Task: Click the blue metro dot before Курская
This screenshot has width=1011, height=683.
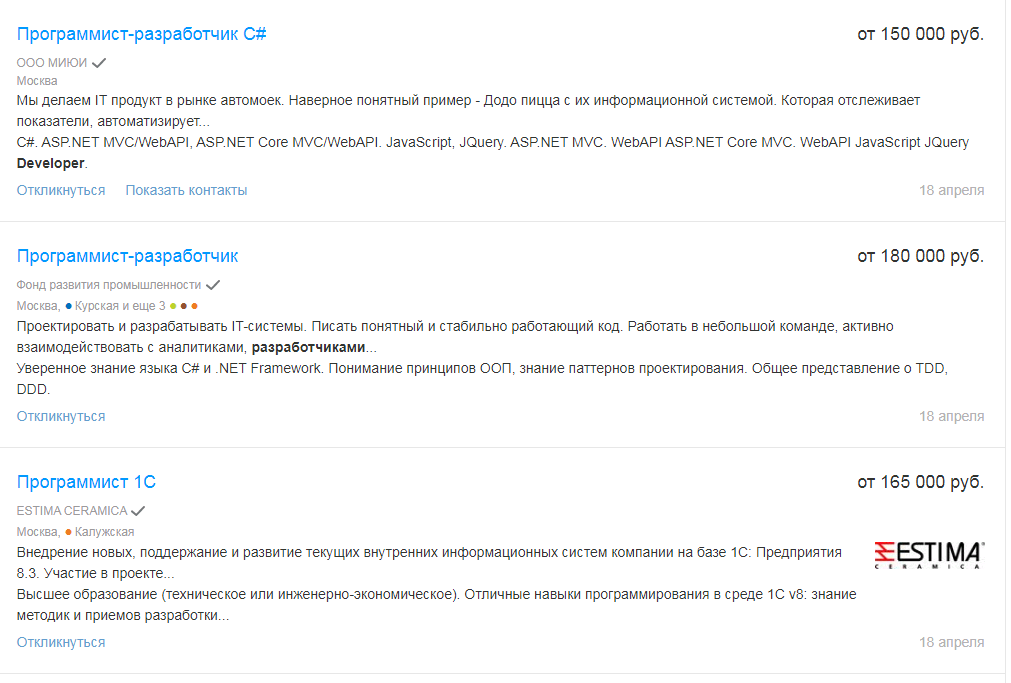Action: (68, 306)
